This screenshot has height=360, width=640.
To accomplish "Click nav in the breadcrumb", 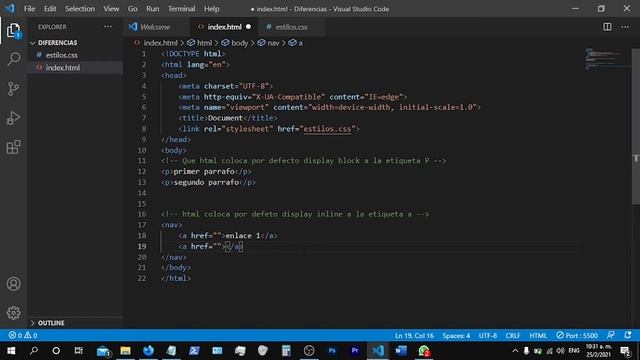I will 269,43.
